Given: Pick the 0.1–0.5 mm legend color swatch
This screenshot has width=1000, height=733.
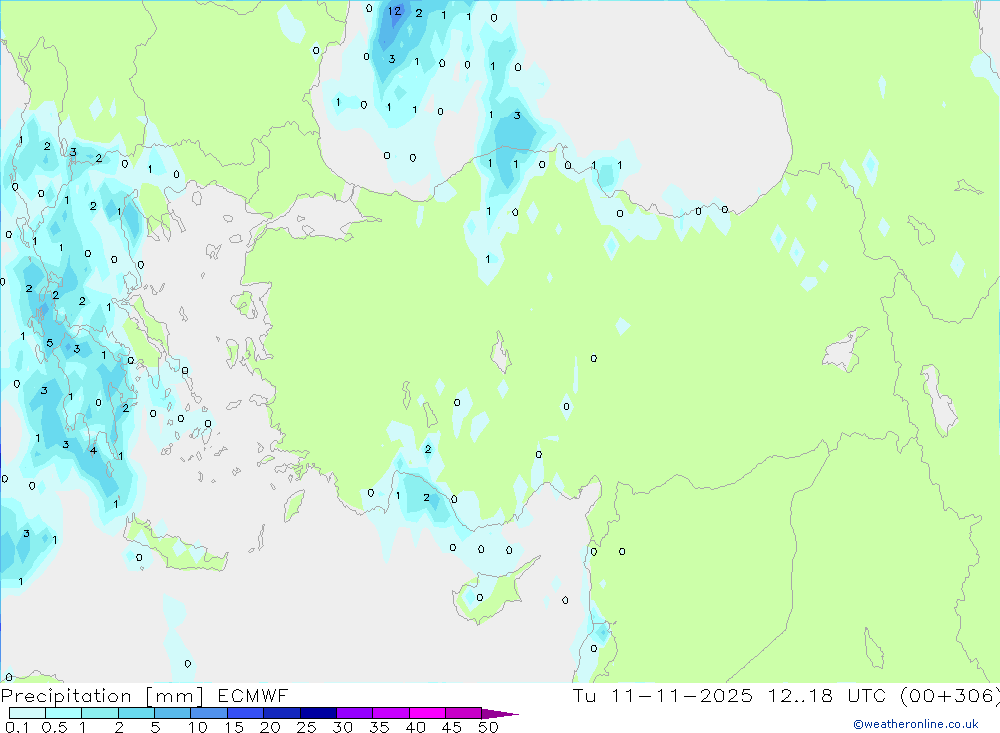Looking at the screenshot, I should (x=27, y=713).
